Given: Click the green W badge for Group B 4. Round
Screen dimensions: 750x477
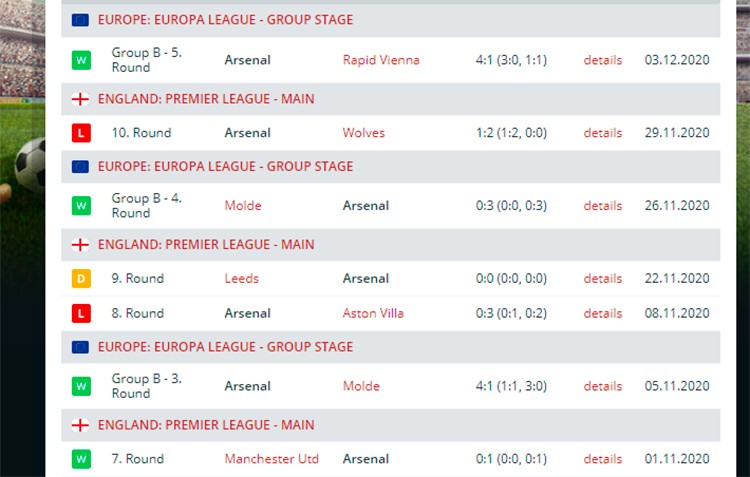Looking at the screenshot, I should click(81, 206).
